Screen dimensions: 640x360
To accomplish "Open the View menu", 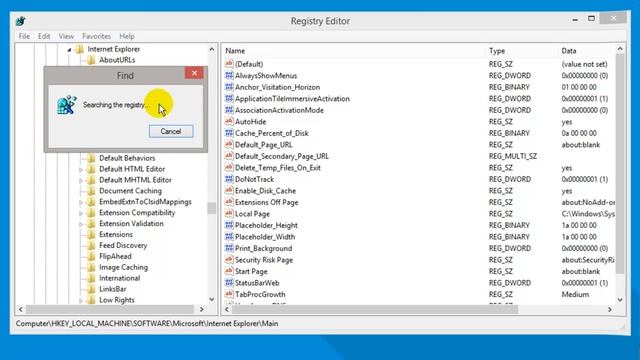I will click(66, 36).
